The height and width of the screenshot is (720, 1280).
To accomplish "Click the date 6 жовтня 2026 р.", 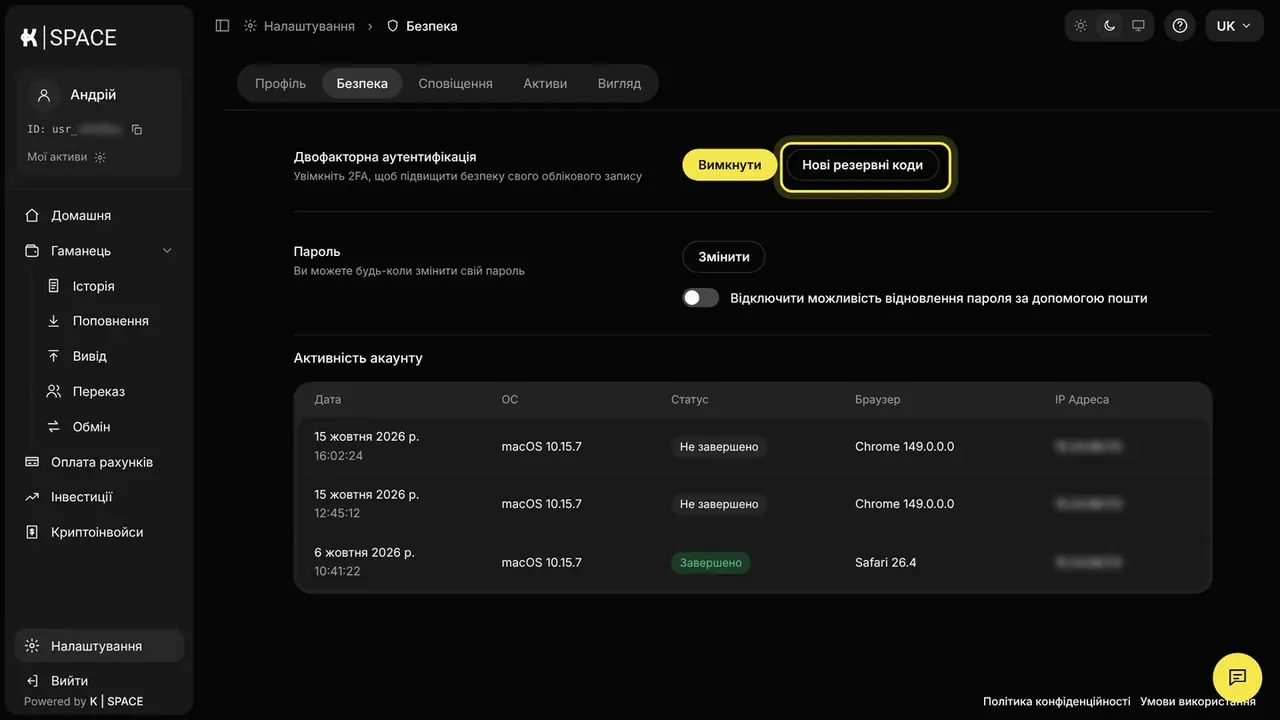I will click(364, 553).
